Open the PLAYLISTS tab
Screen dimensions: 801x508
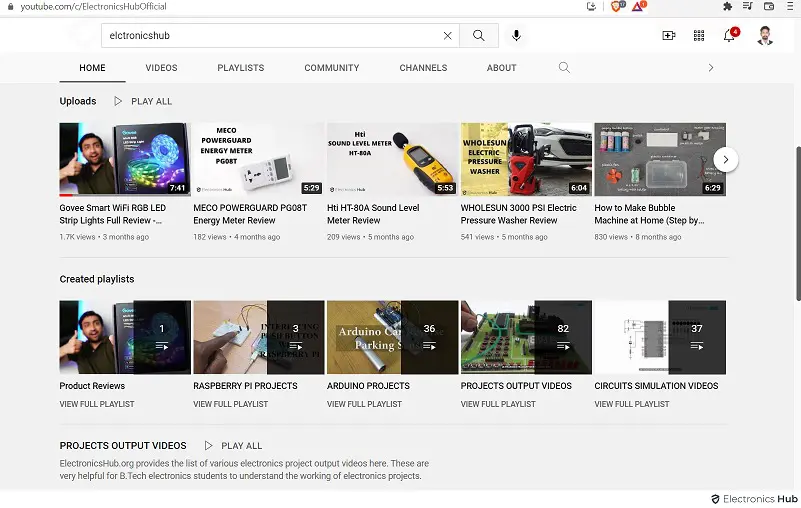point(241,67)
